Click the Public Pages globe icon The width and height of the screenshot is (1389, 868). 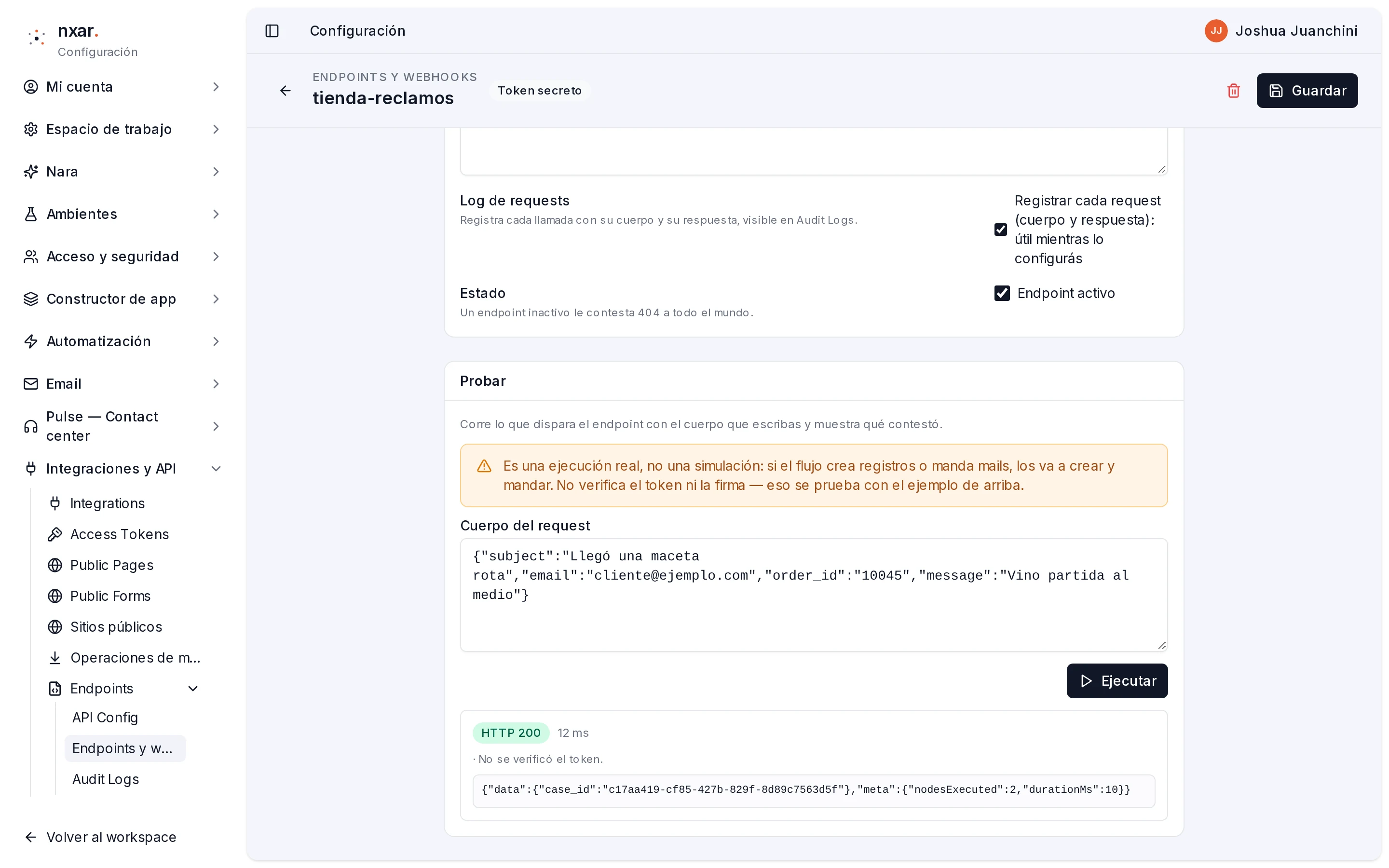55,566
